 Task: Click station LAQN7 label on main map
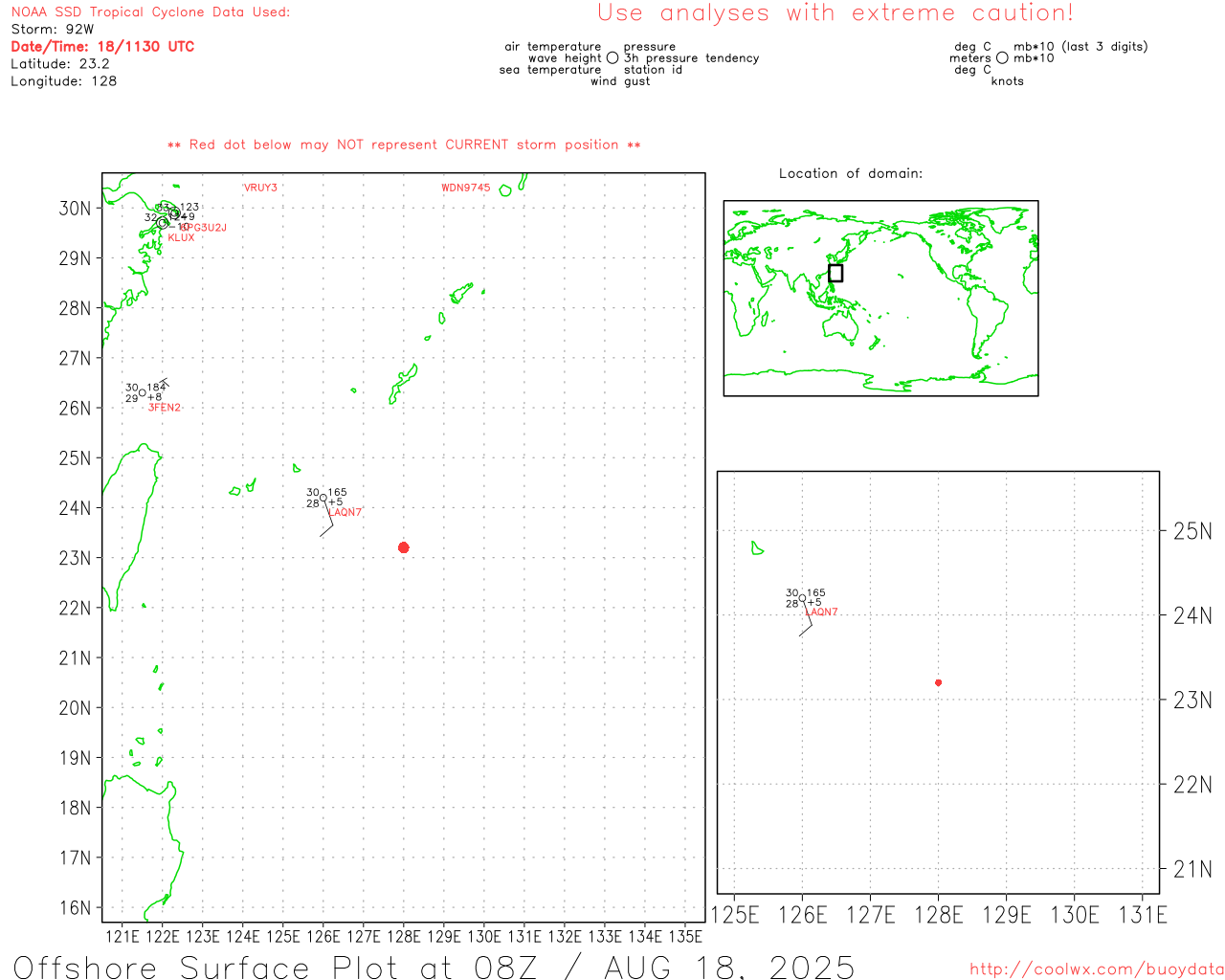click(345, 512)
